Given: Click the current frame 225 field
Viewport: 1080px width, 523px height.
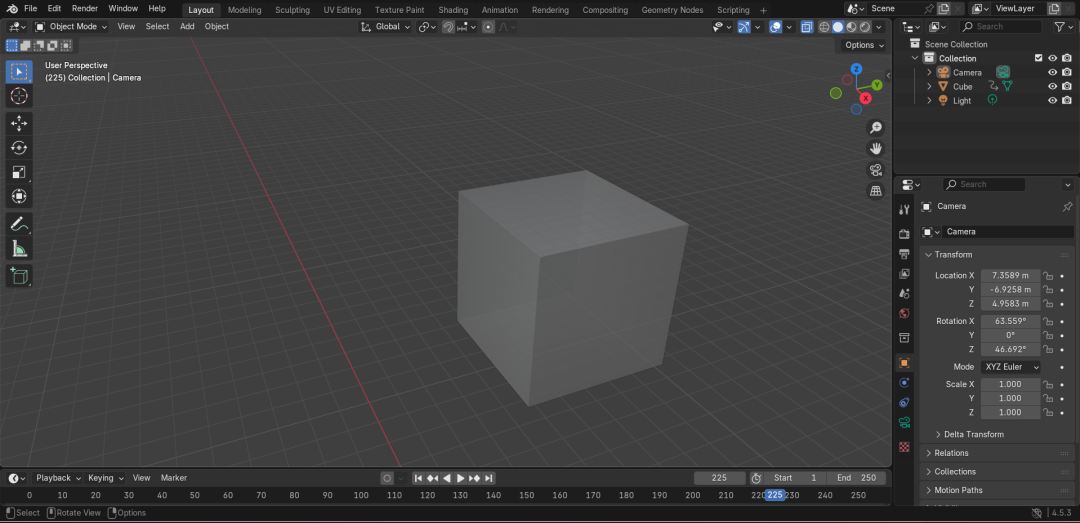Looking at the screenshot, I should [719, 478].
